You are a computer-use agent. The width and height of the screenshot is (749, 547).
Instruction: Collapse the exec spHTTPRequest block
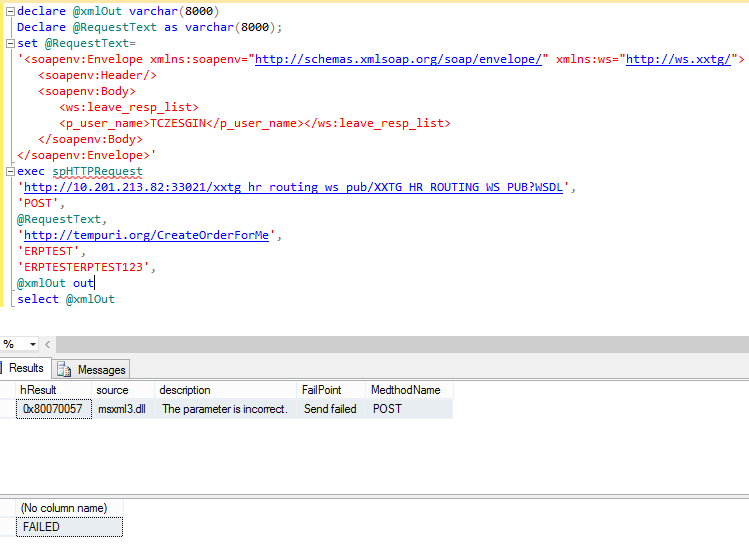9,171
